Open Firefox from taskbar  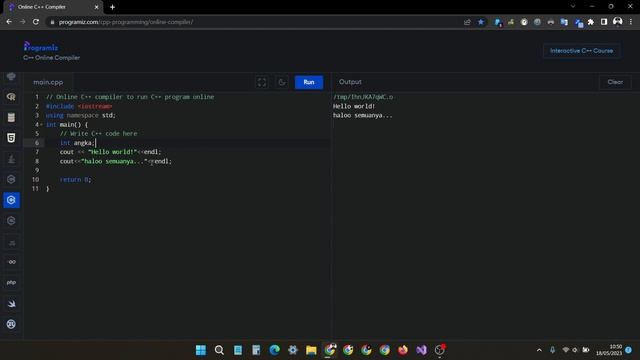pyautogui.click(x=403, y=350)
